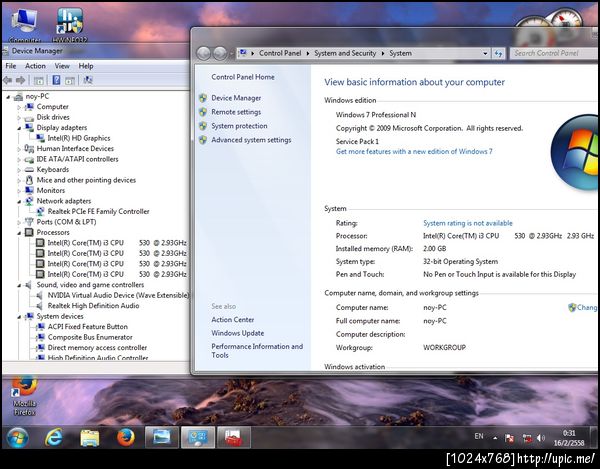Click System and Security in the breadcrumb

click(345, 54)
